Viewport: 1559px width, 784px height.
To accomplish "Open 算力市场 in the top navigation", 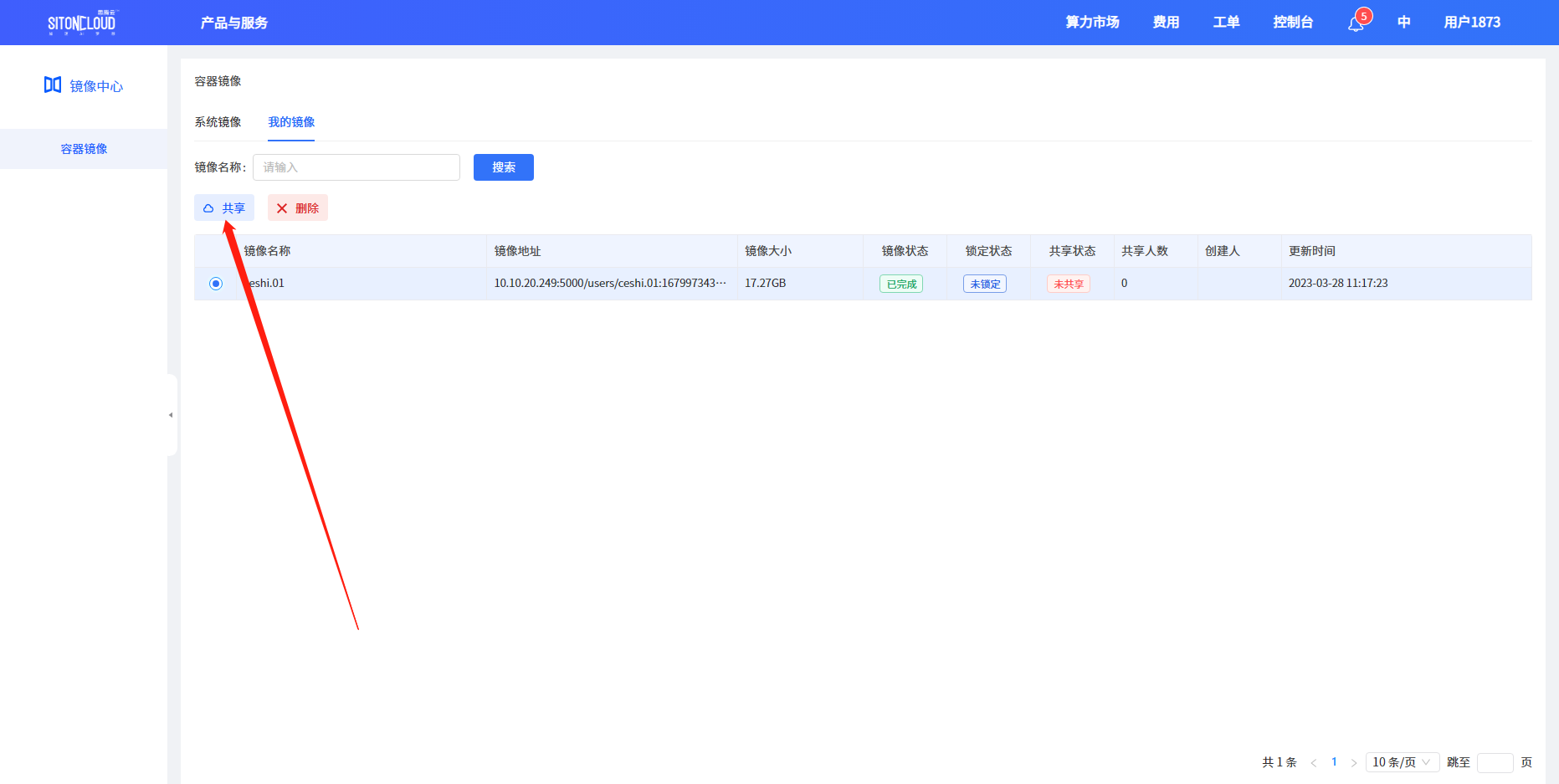I will click(x=1091, y=23).
